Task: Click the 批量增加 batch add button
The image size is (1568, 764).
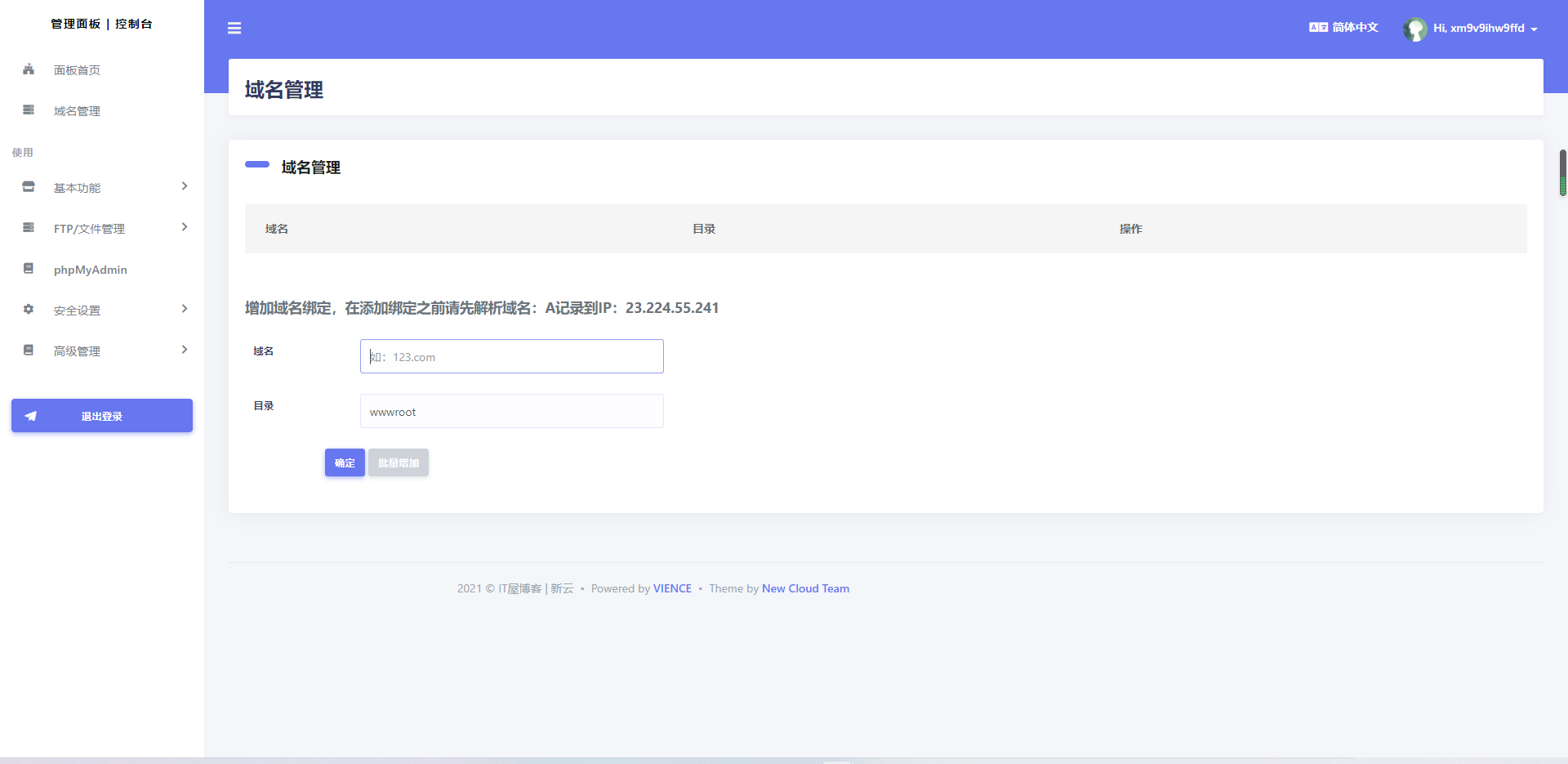Action: (x=399, y=462)
